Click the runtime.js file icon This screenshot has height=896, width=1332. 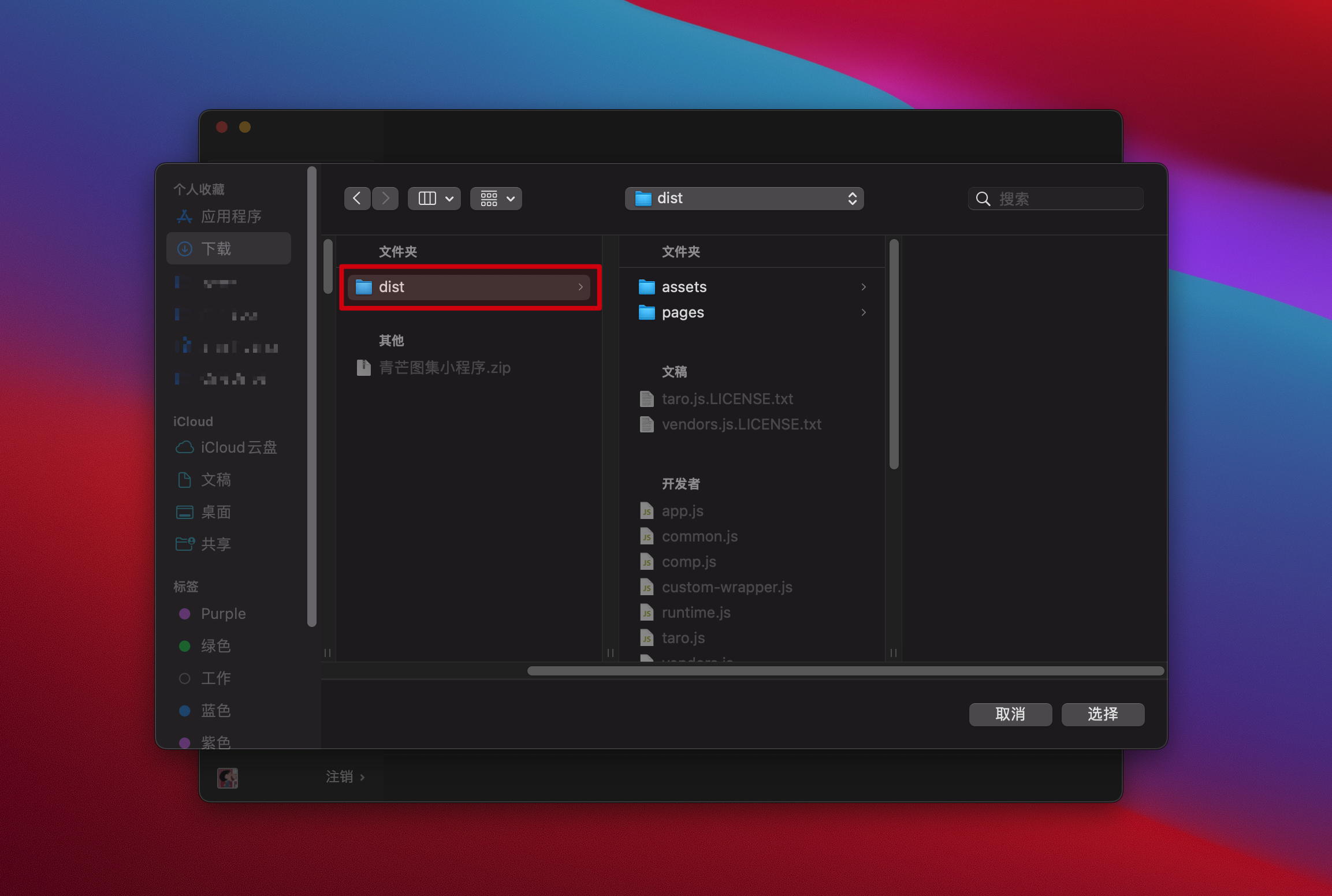click(646, 613)
